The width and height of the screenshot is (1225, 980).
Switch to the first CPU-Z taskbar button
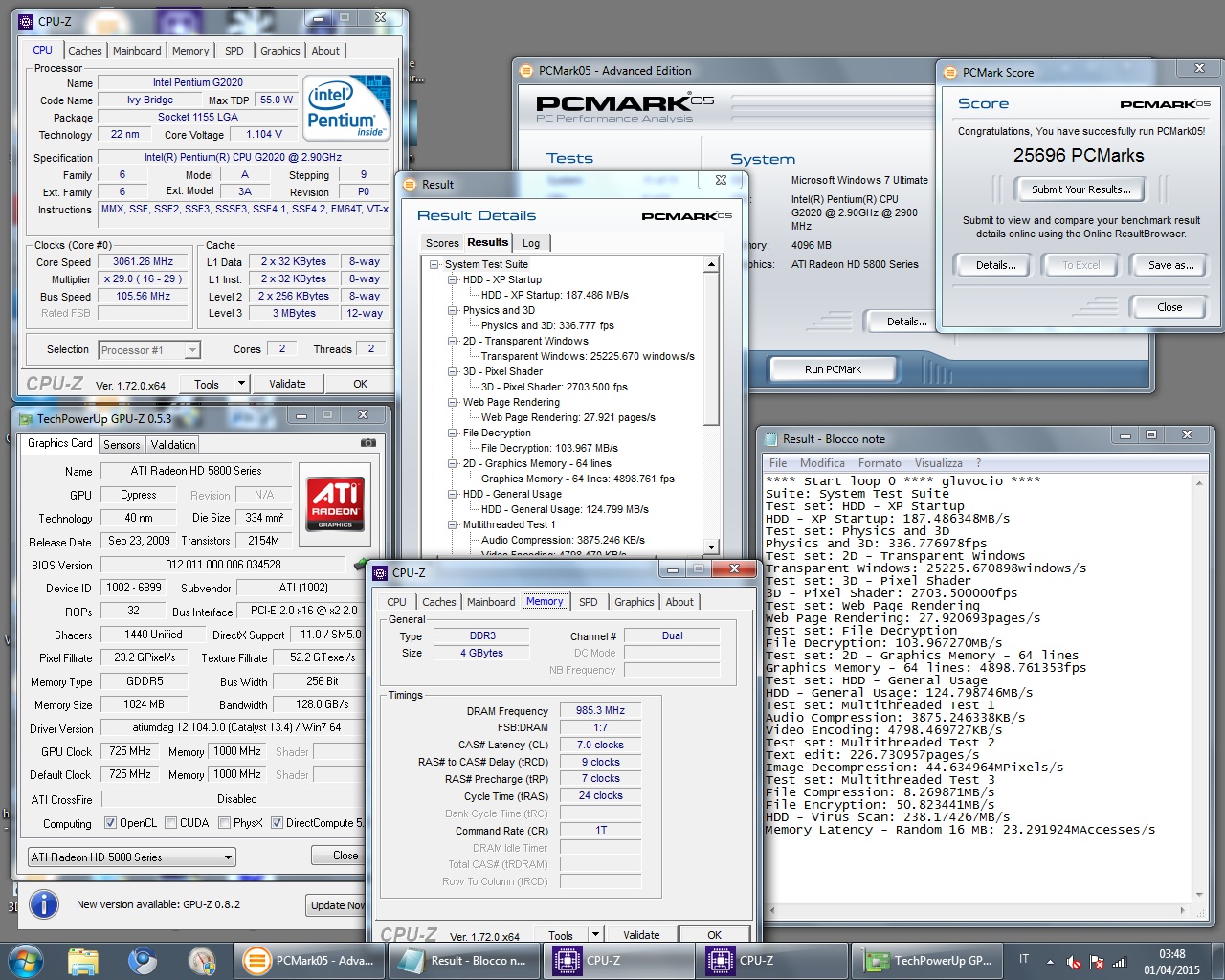pos(619,961)
